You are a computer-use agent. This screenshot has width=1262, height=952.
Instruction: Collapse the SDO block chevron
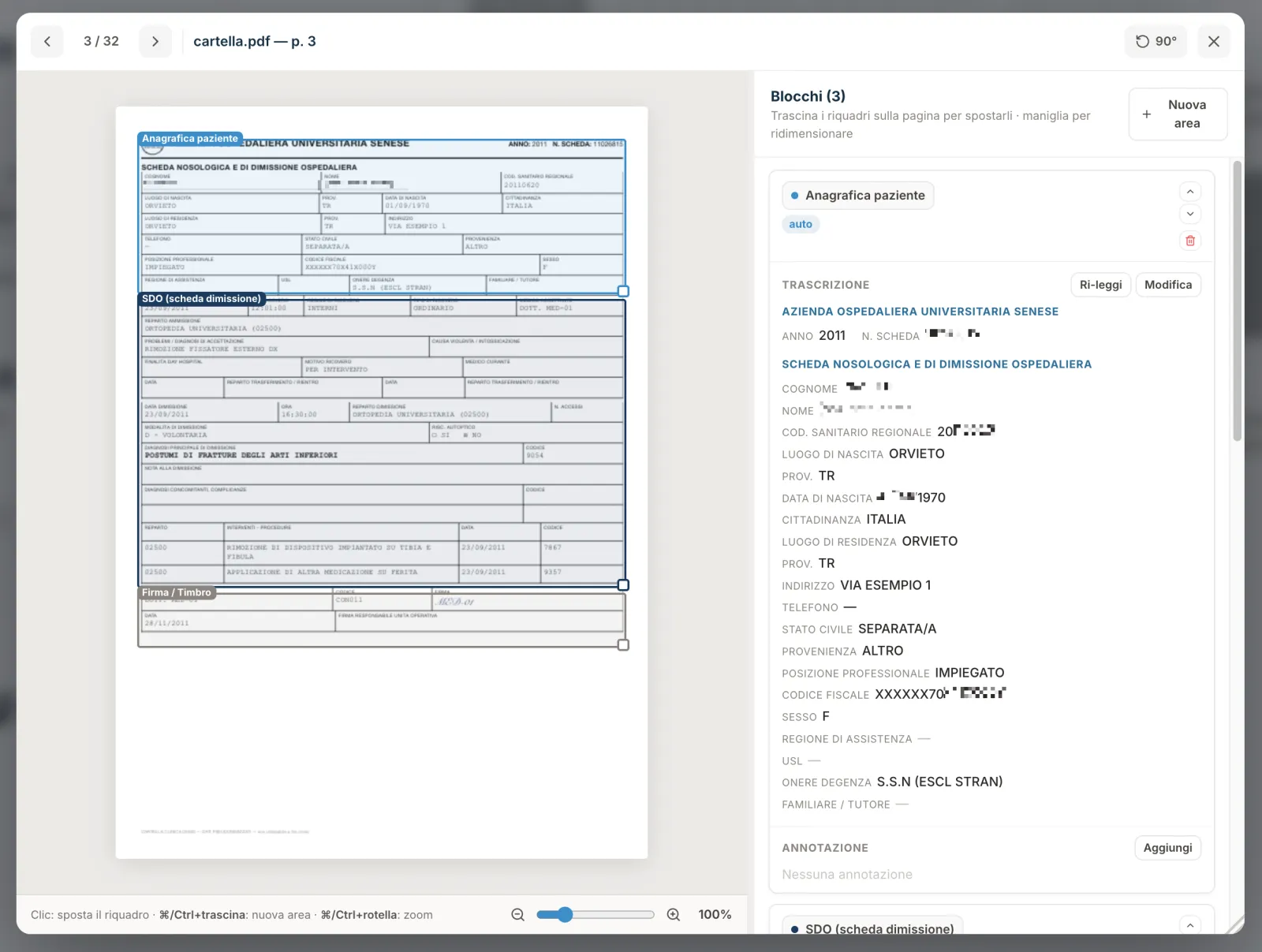[1190, 925]
